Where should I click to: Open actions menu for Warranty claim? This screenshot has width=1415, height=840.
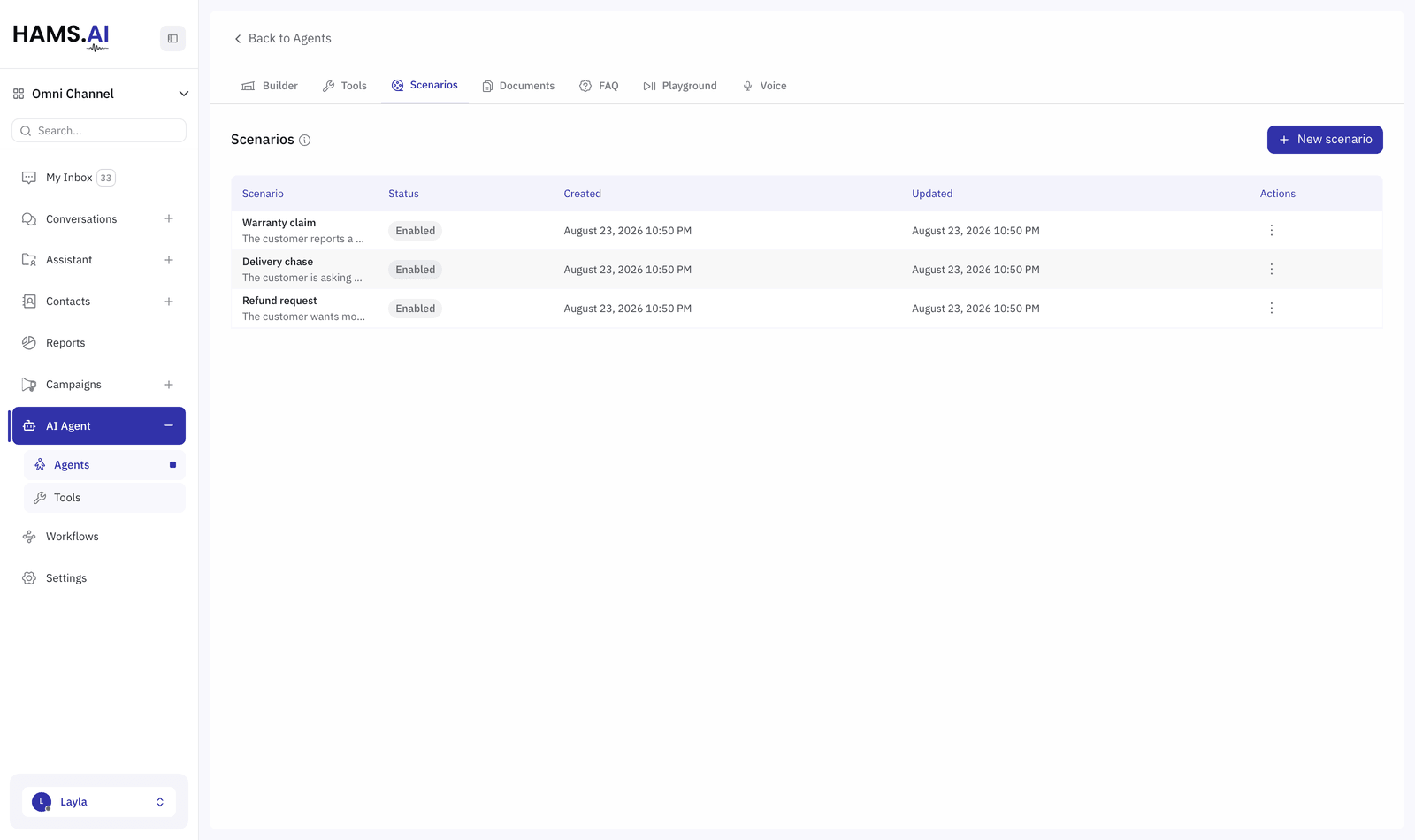(1272, 230)
